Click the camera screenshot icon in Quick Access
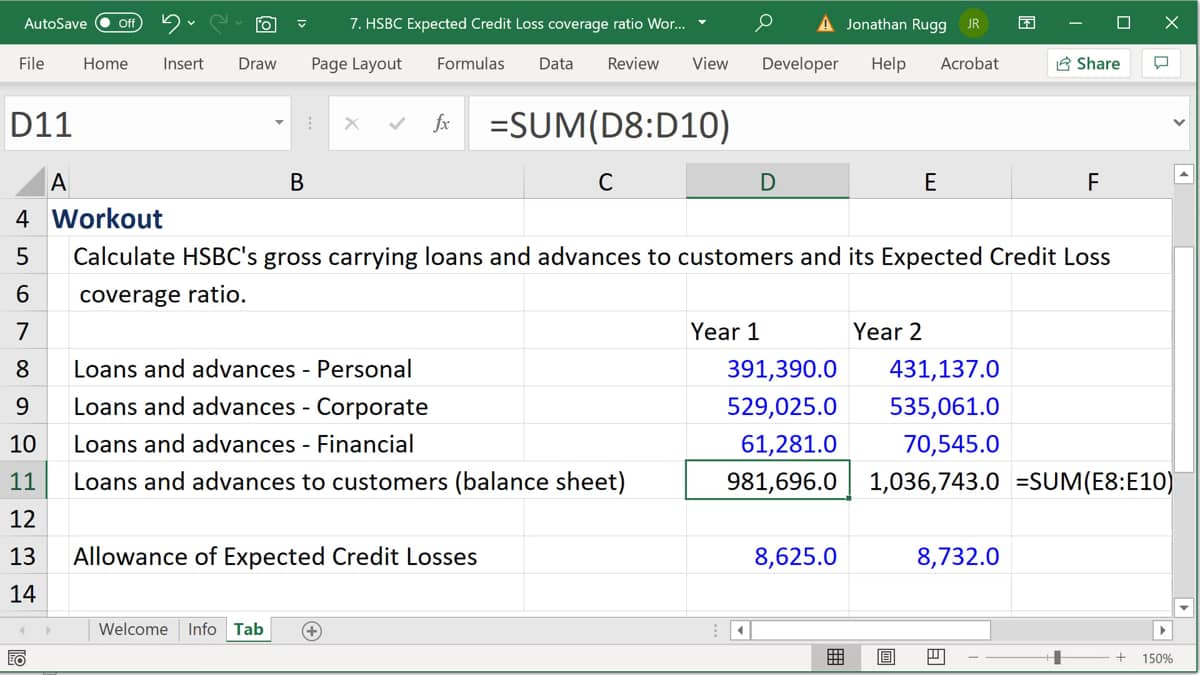Image resolution: width=1200 pixels, height=675 pixels. point(266,23)
